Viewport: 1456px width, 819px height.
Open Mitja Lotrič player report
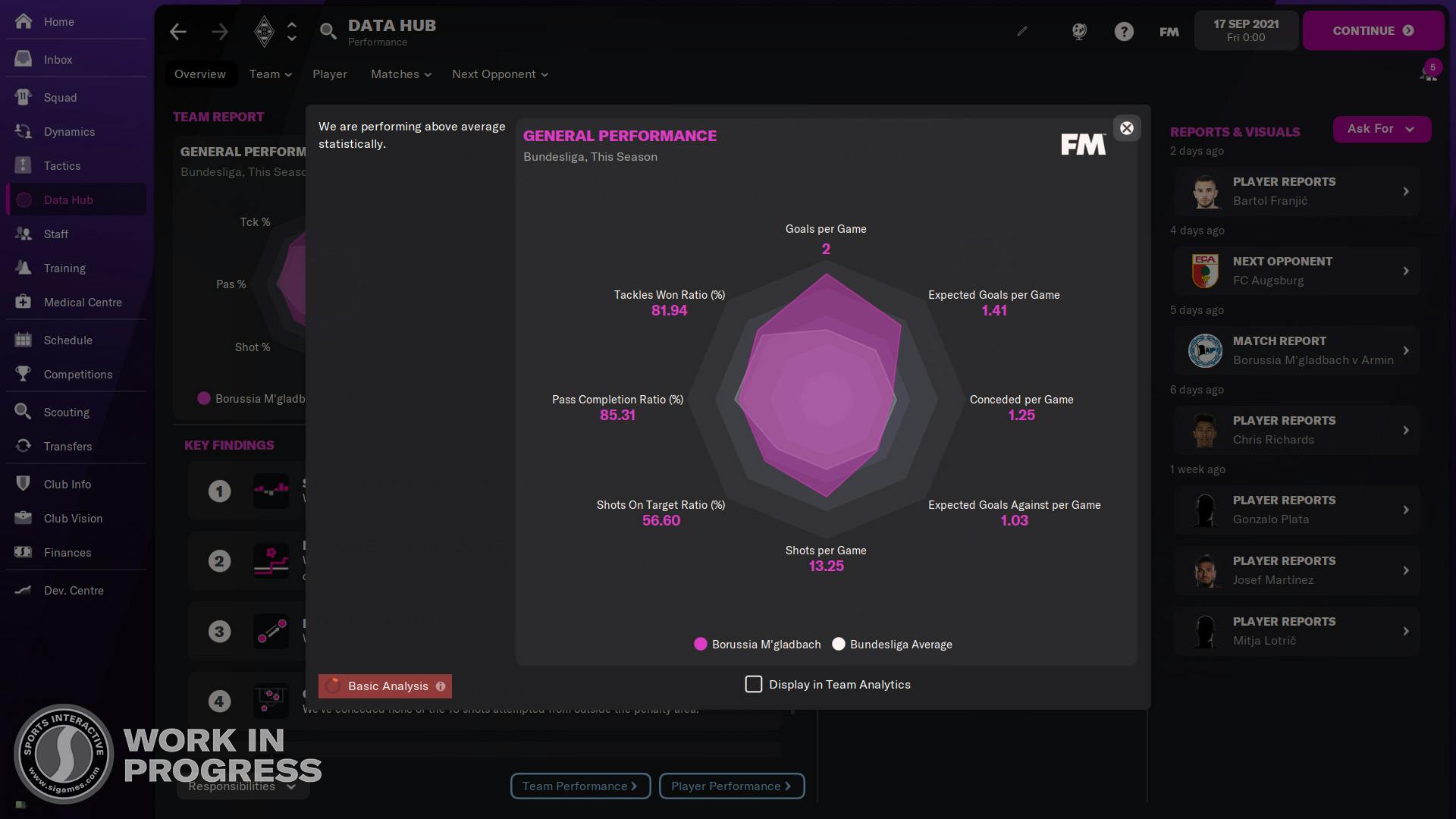point(1297,631)
